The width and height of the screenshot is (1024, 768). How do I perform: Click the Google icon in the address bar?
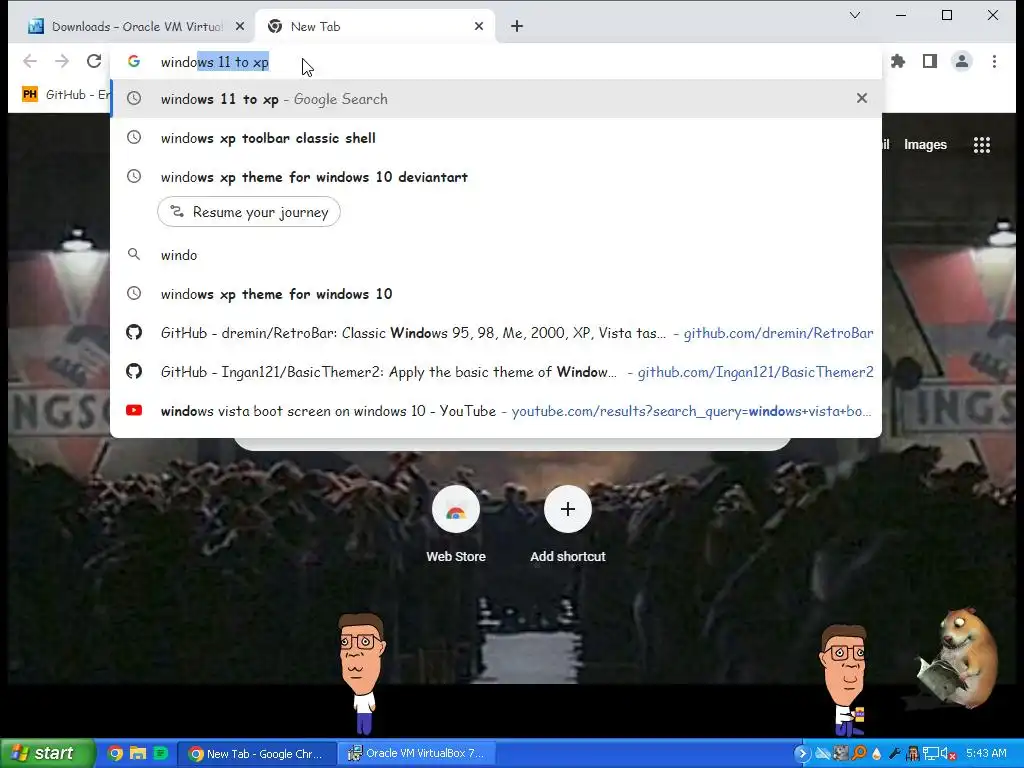[134, 61]
